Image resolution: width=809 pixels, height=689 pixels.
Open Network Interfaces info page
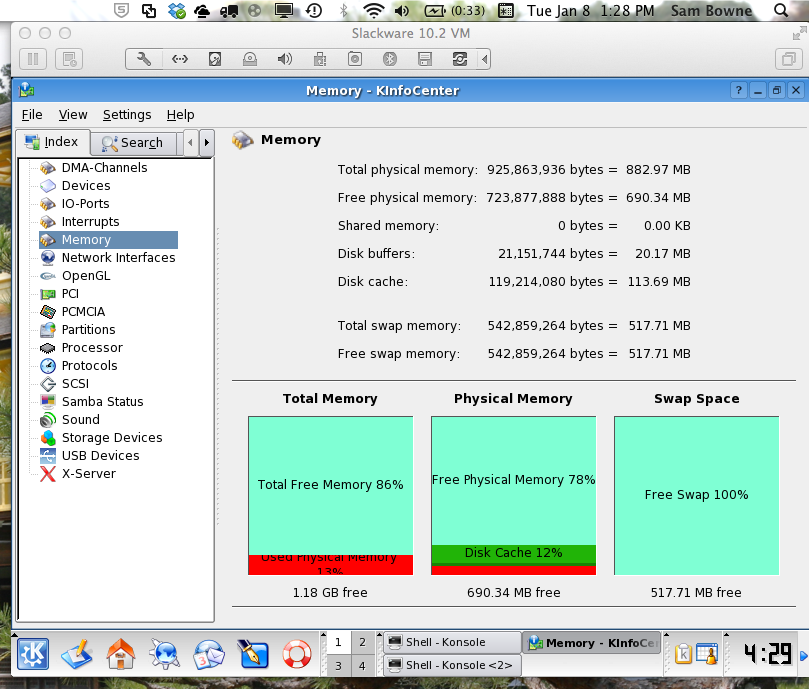click(118, 258)
